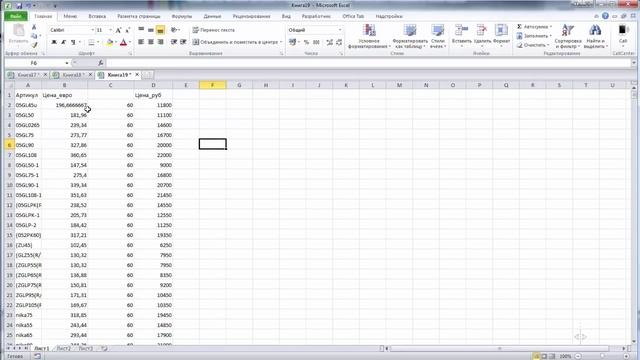
Task: Open the Формат cells format menu
Action: click(501, 36)
